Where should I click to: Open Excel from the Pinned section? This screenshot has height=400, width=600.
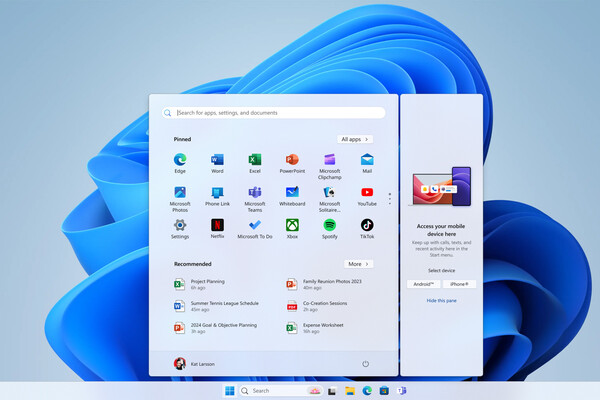click(255, 160)
